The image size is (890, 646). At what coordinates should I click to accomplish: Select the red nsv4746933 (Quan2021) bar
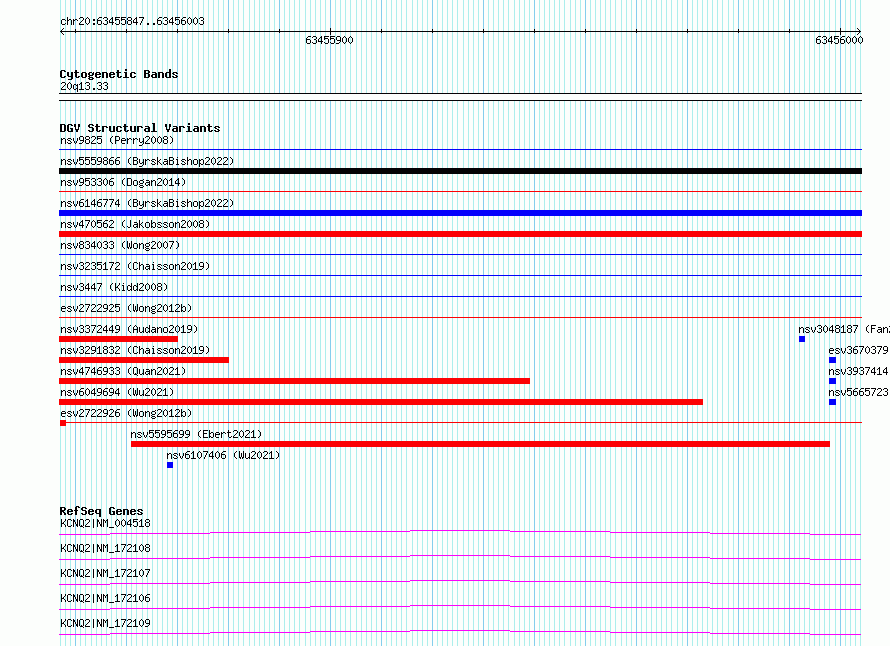[x=295, y=381]
